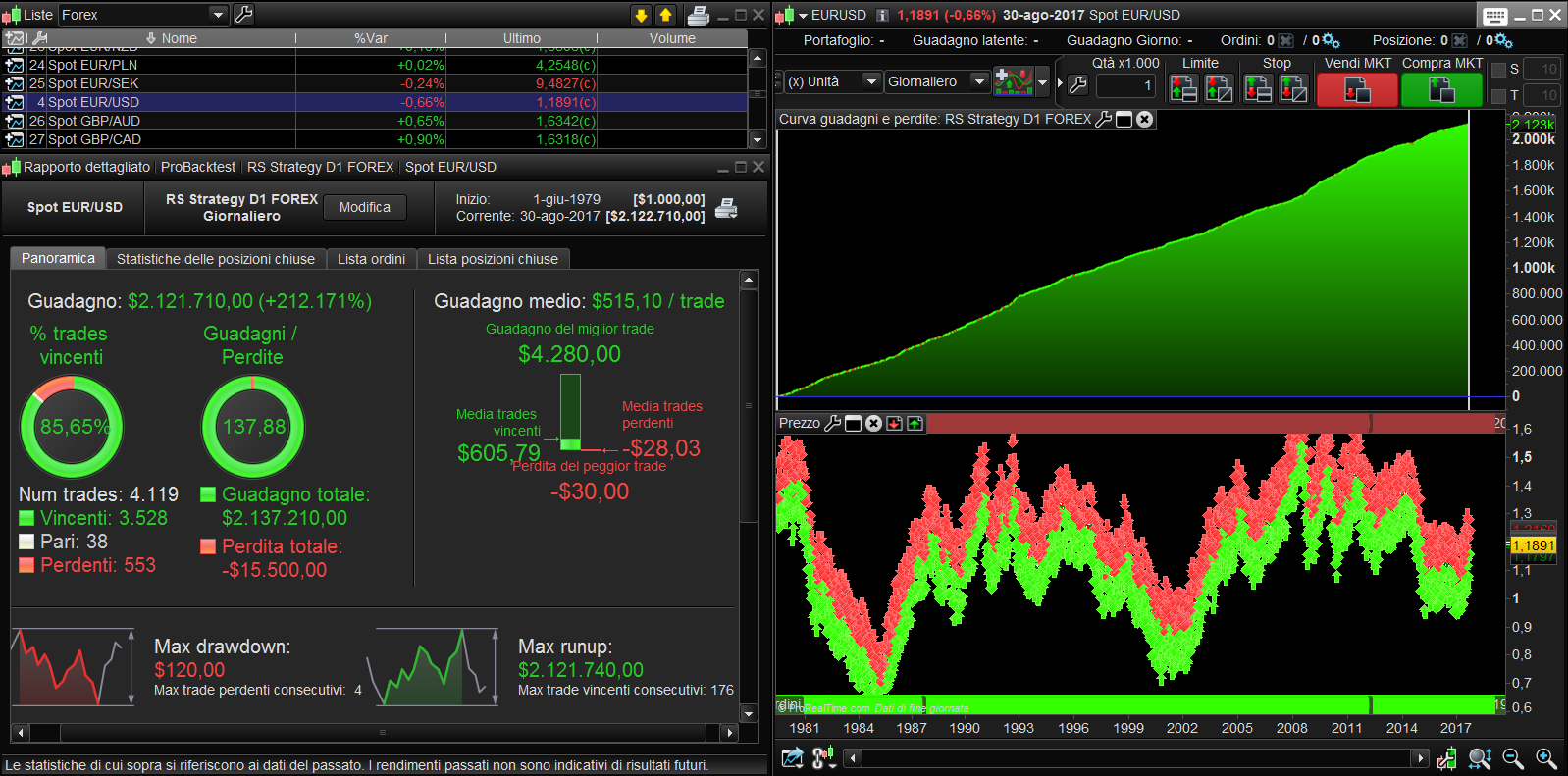Open the Liste window wrench settings
This screenshot has height=776, width=1568.
(244, 14)
